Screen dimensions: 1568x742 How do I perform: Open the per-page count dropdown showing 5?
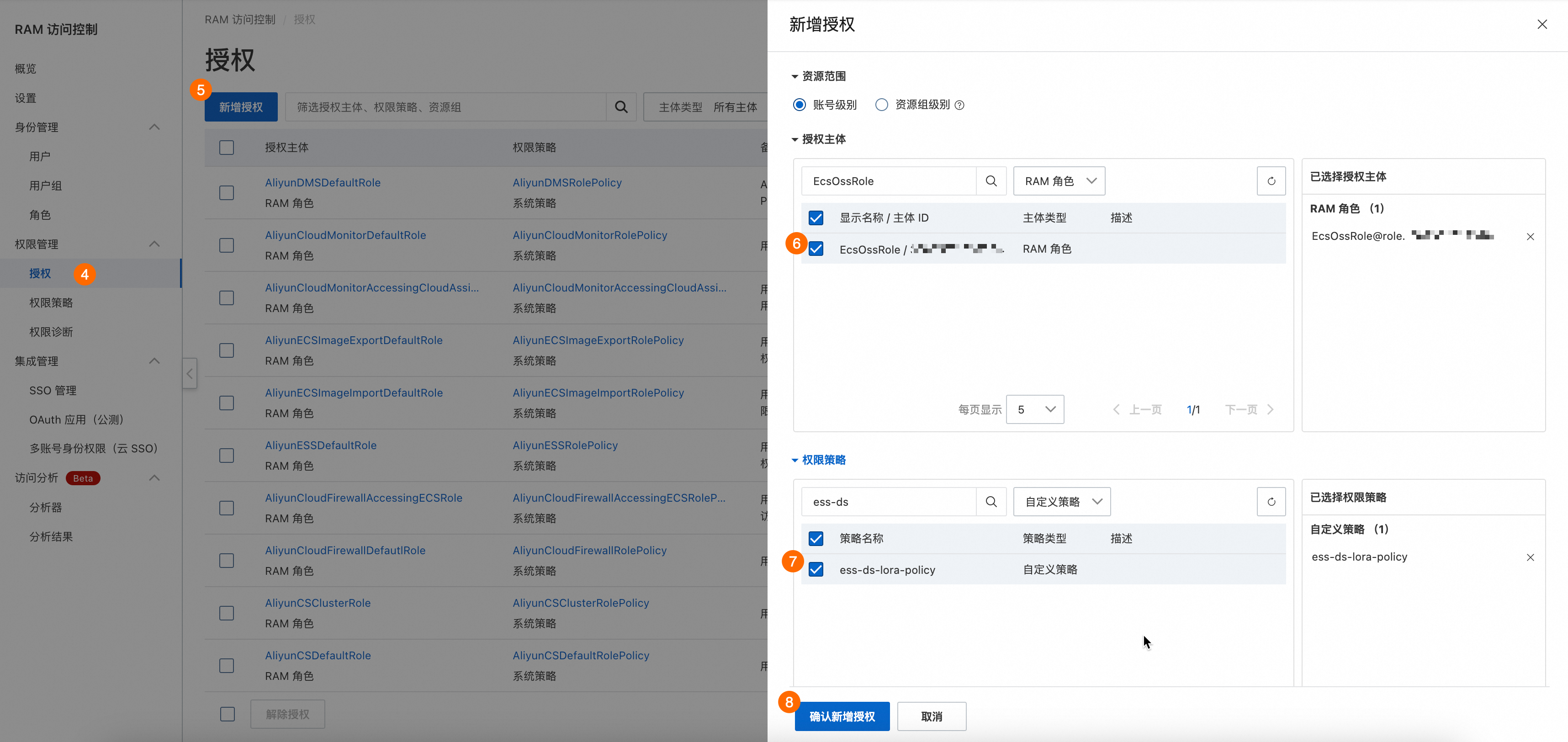coord(1034,410)
